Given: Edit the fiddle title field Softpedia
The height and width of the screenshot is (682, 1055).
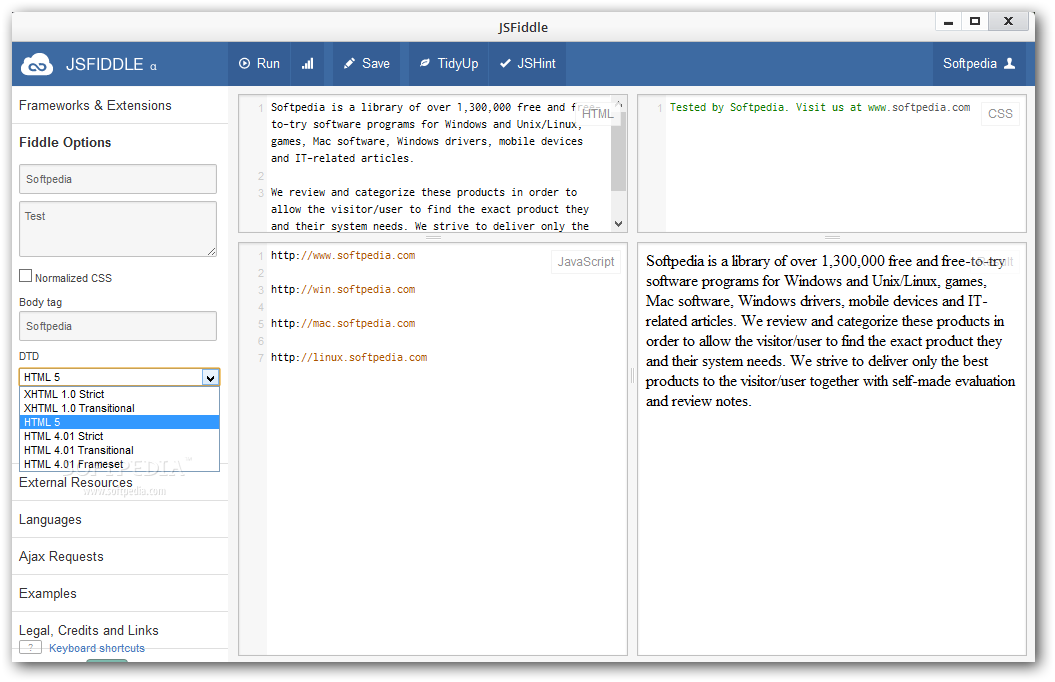Looking at the screenshot, I should 118,179.
